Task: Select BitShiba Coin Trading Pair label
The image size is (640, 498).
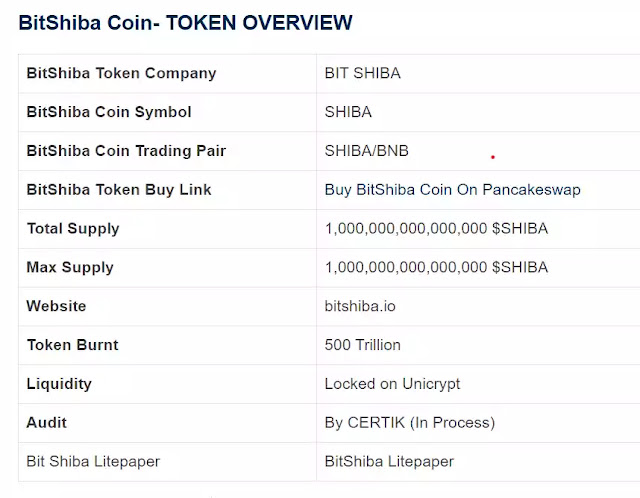Action: pyautogui.click(x=126, y=151)
